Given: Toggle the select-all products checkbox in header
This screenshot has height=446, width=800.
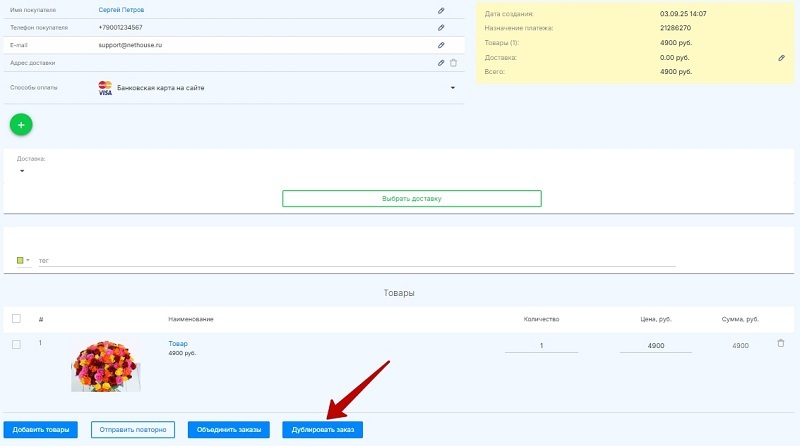Looking at the screenshot, I should click(x=16, y=319).
